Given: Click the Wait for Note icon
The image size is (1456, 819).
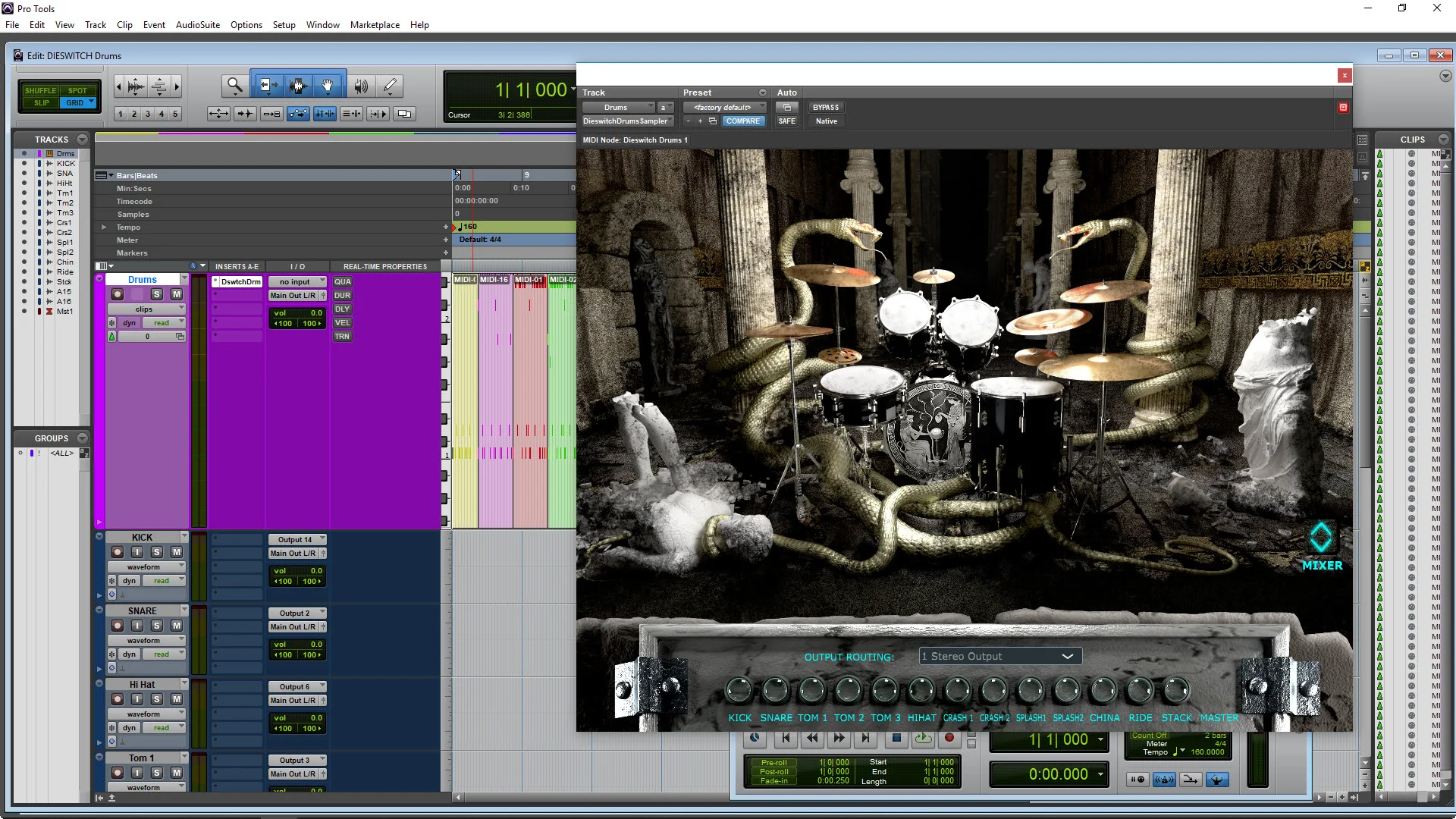Looking at the screenshot, I should click(x=1138, y=780).
